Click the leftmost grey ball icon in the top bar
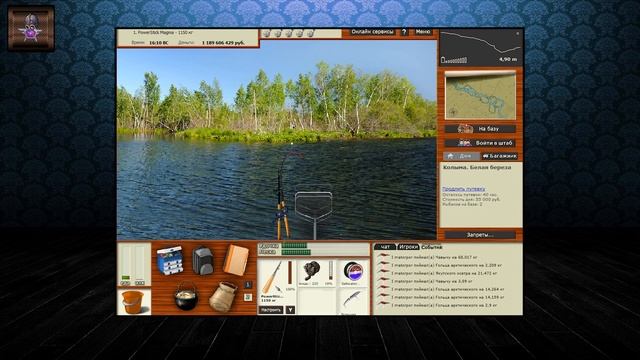 pyautogui.click(x=267, y=33)
